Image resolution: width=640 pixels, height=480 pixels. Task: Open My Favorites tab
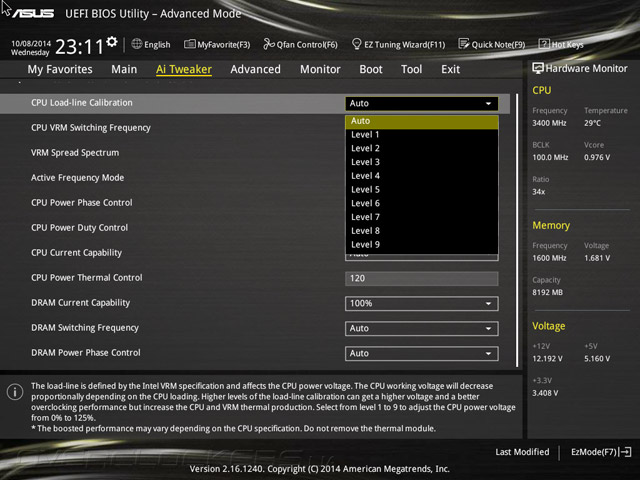click(x=60, y=69)
